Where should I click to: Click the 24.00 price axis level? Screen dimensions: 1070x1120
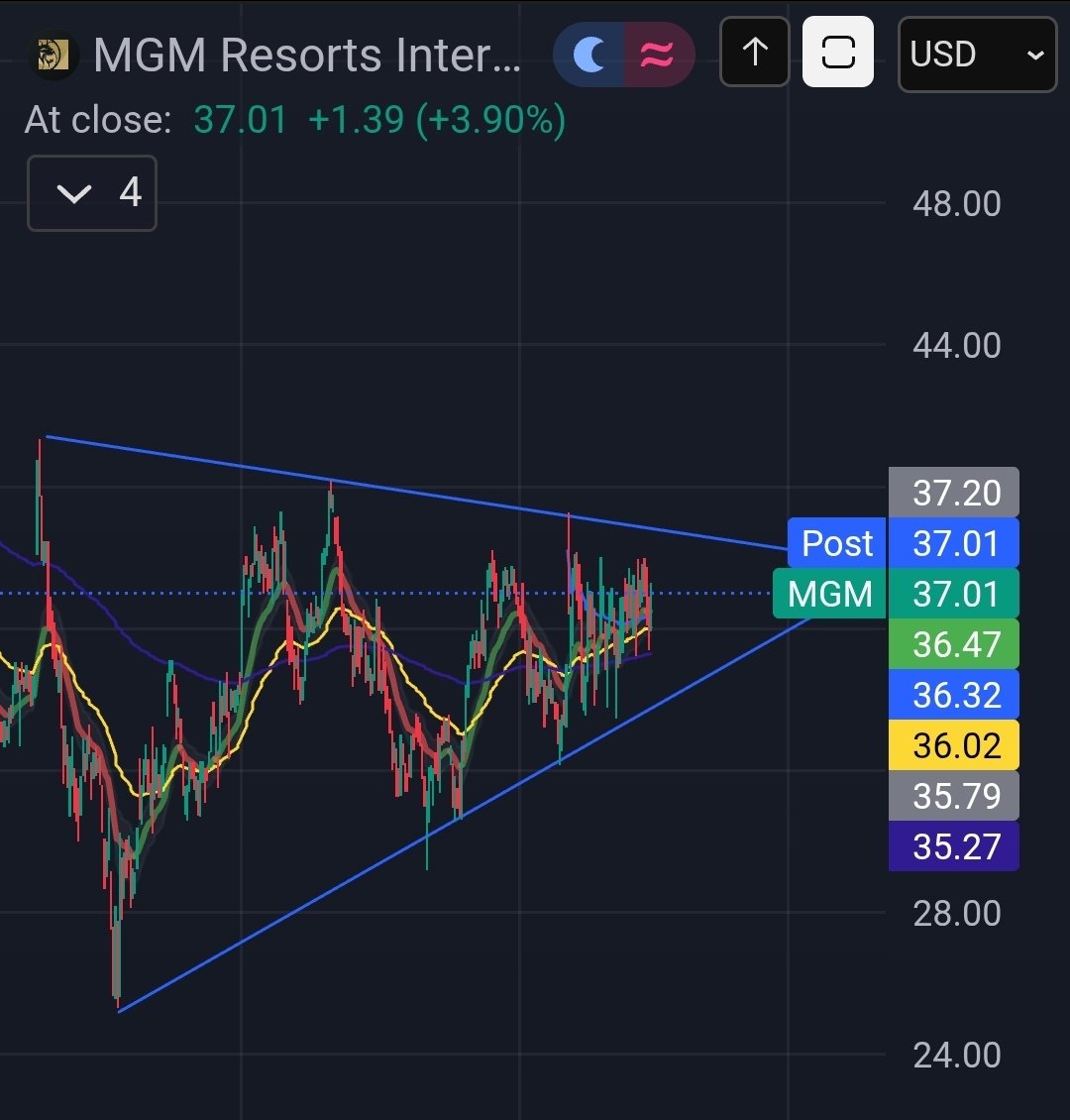tap(956, 1055)
